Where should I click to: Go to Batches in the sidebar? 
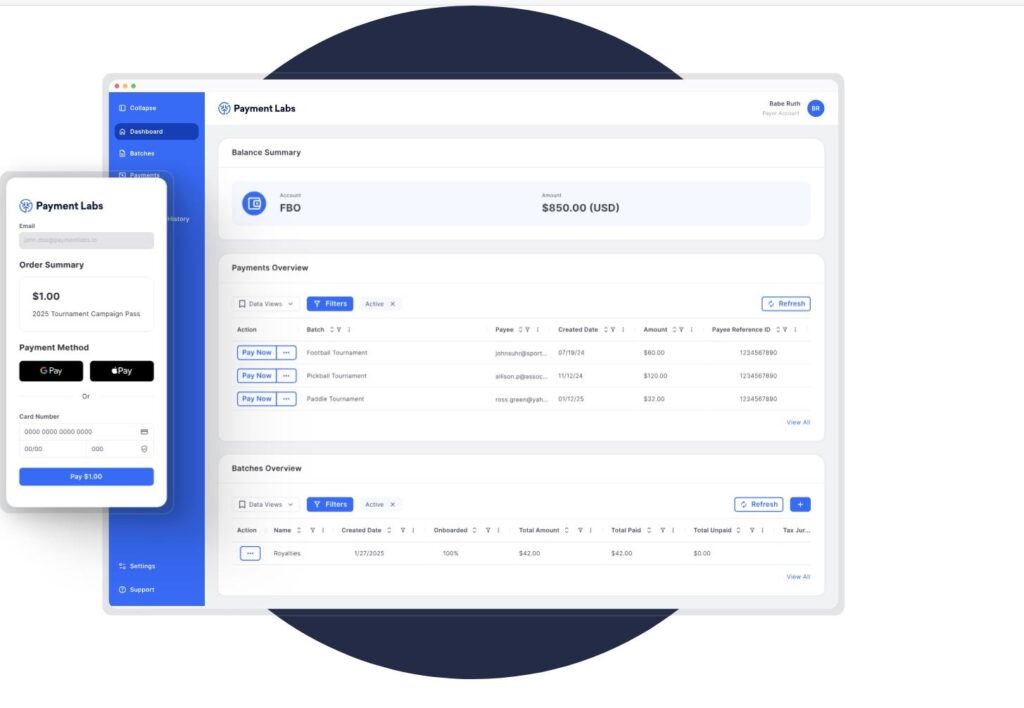tap(137, 153)
